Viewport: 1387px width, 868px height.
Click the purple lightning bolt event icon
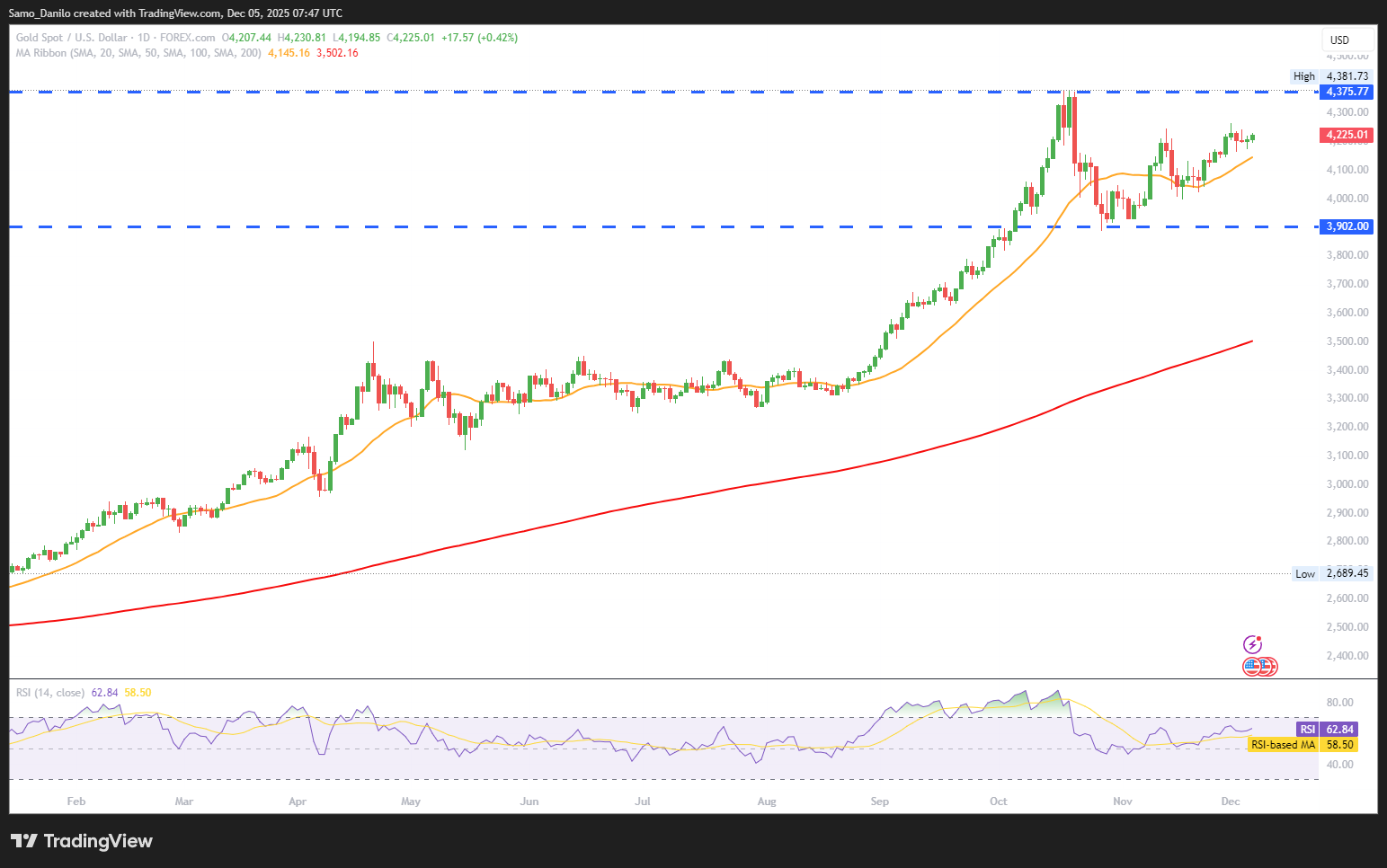[1252, 644]
